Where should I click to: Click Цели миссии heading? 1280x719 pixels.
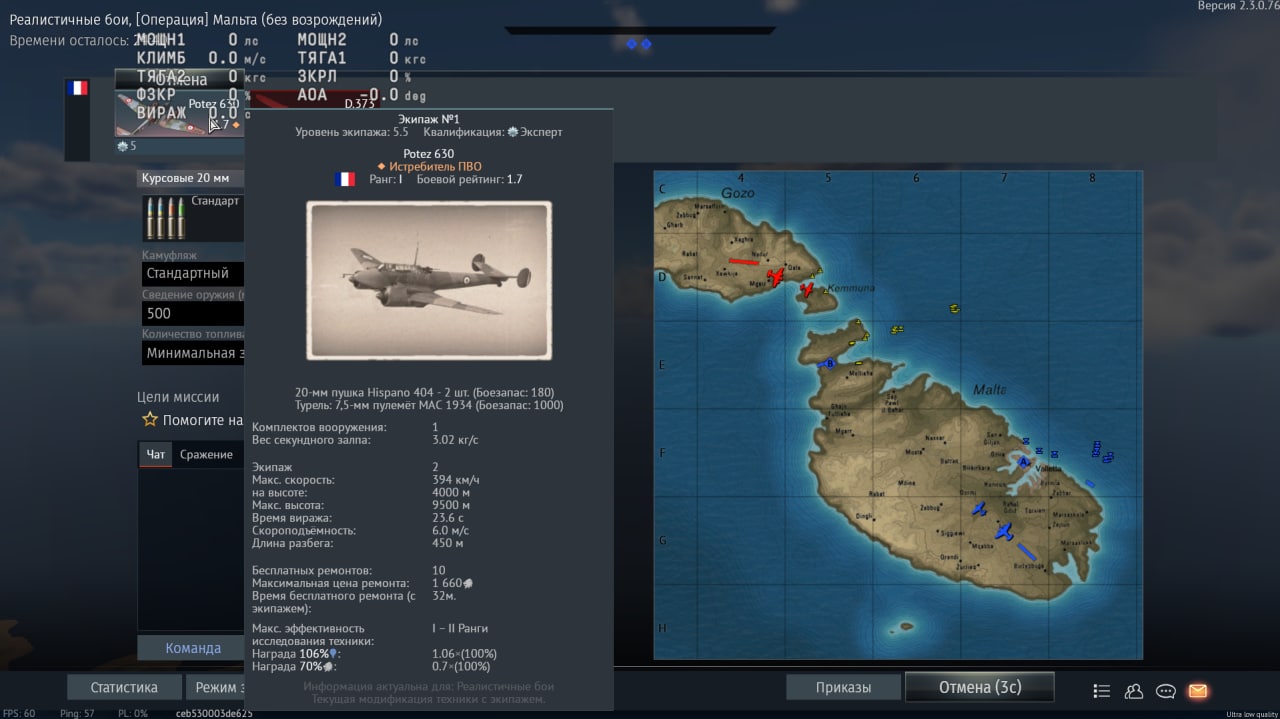point(178,397)
